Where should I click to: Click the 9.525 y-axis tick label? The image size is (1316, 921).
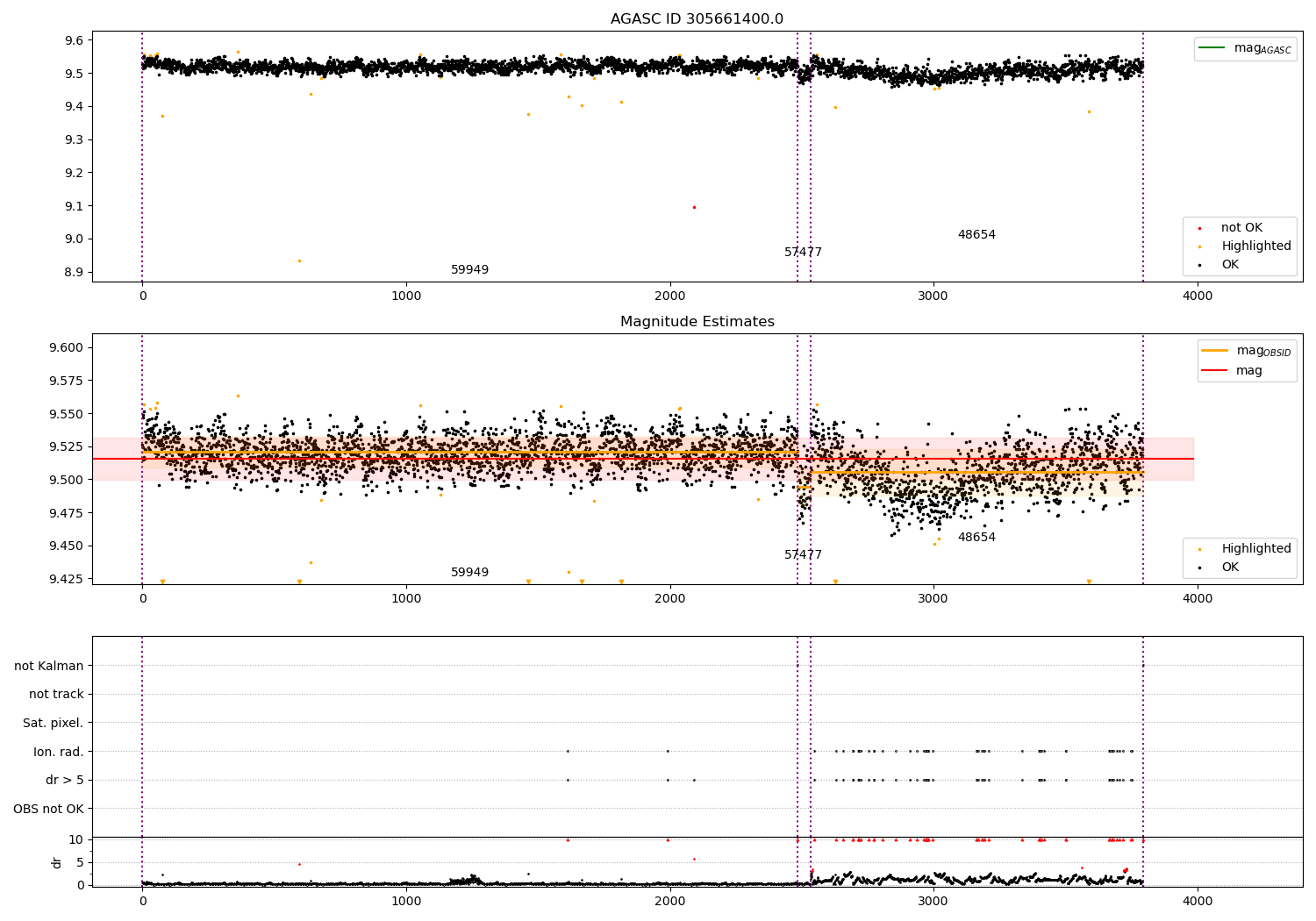[x=67, y=447]
